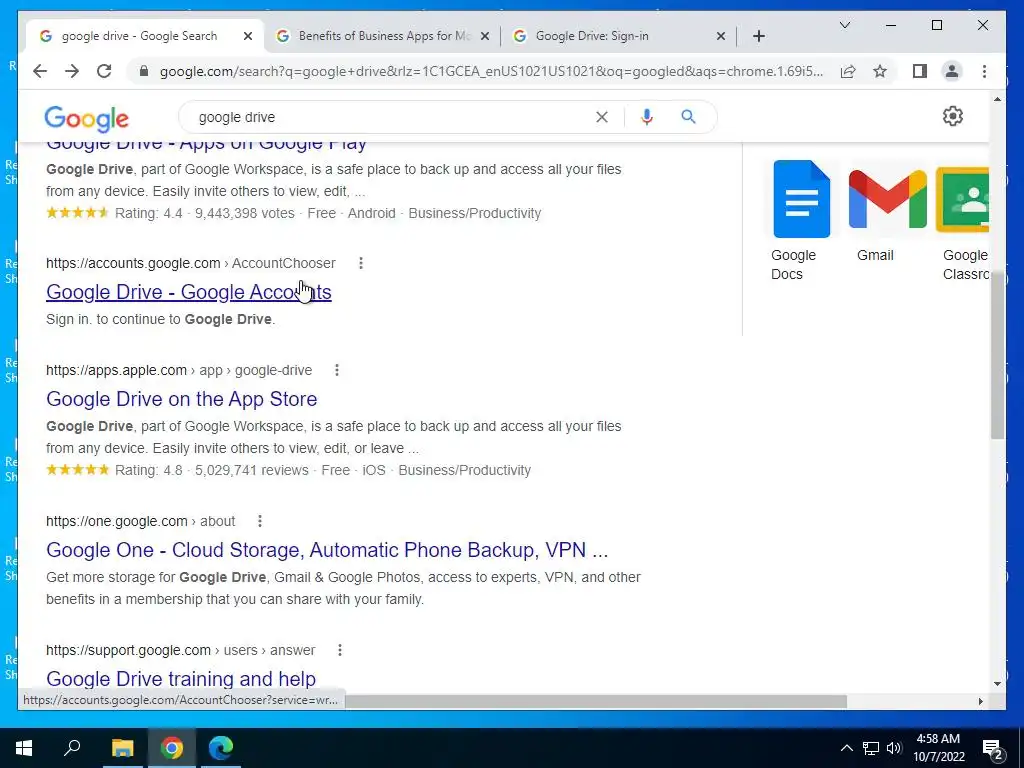Image resolution: width=1024 pixels, height=768 pixels.
Task: Open taskbar search
Action: [x=72, y=748]
